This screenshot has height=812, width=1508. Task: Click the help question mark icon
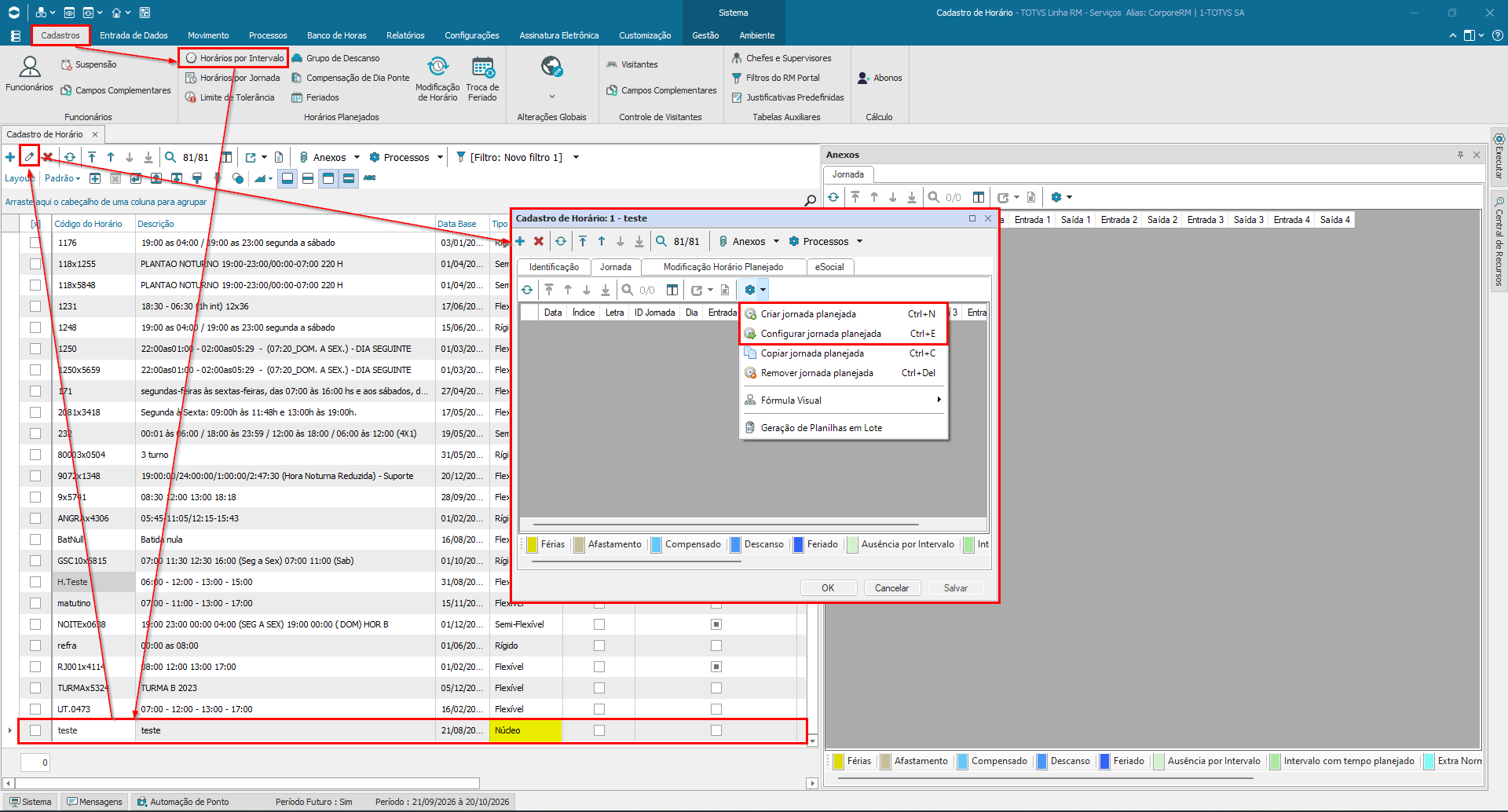(x=1498, y=35)
